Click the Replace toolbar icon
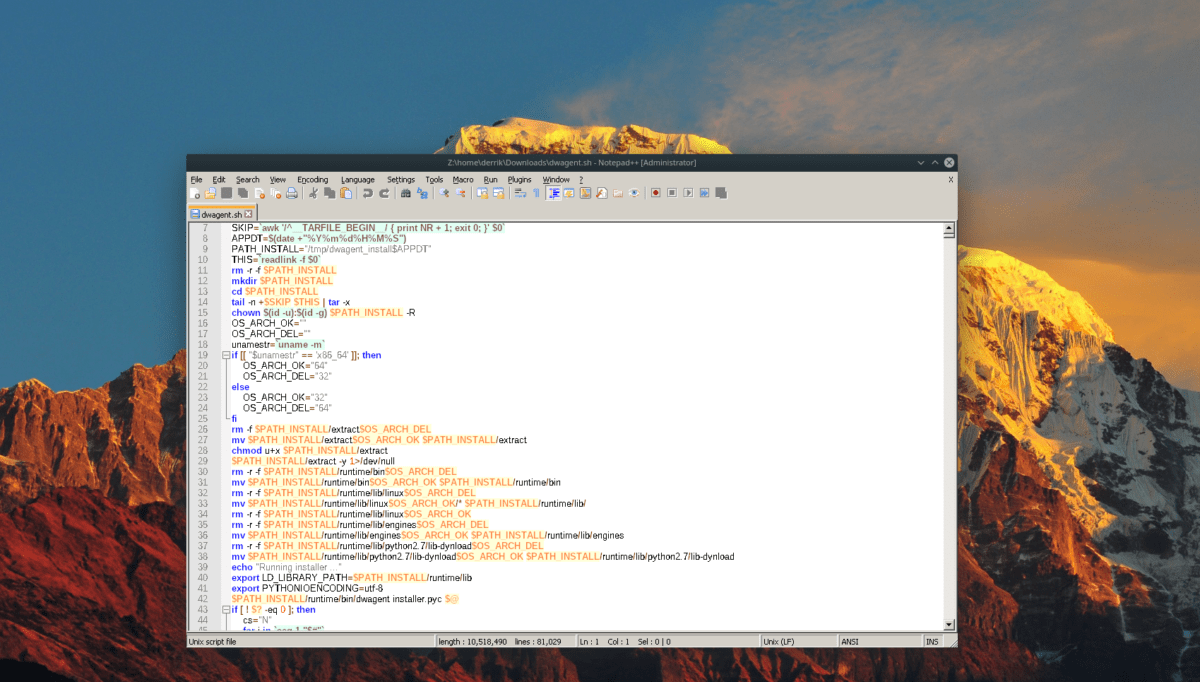This screenshot has height=682, width=1200. (423, 192)
